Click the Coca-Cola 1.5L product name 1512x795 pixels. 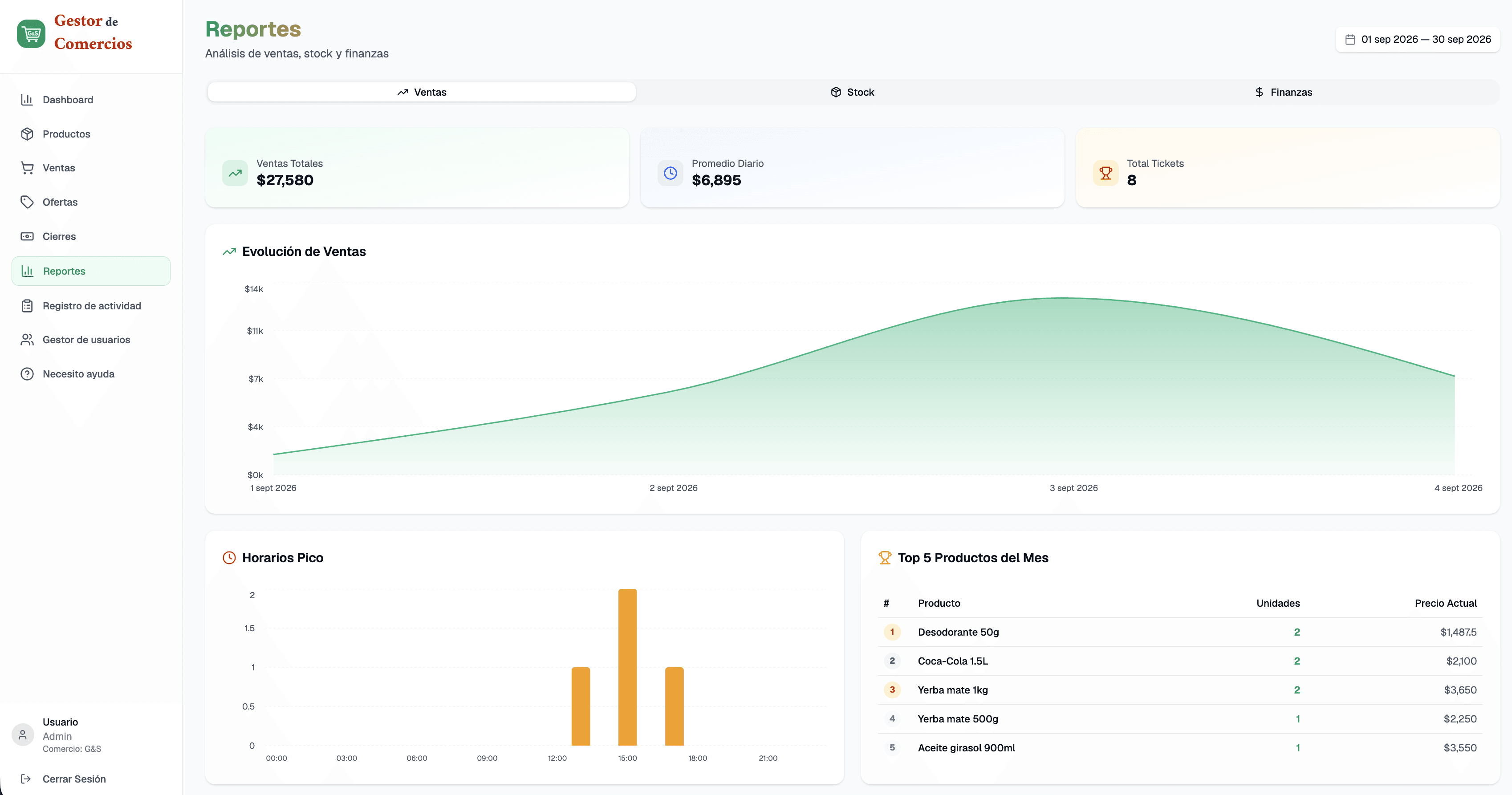(x=953, y=661)
